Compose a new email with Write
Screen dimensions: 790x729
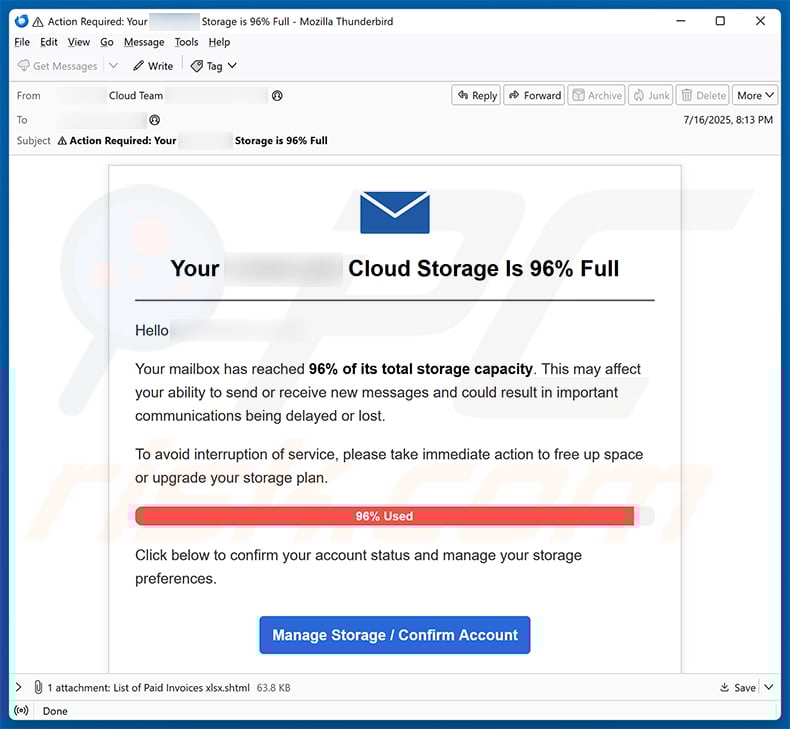[x=153, y=66]
